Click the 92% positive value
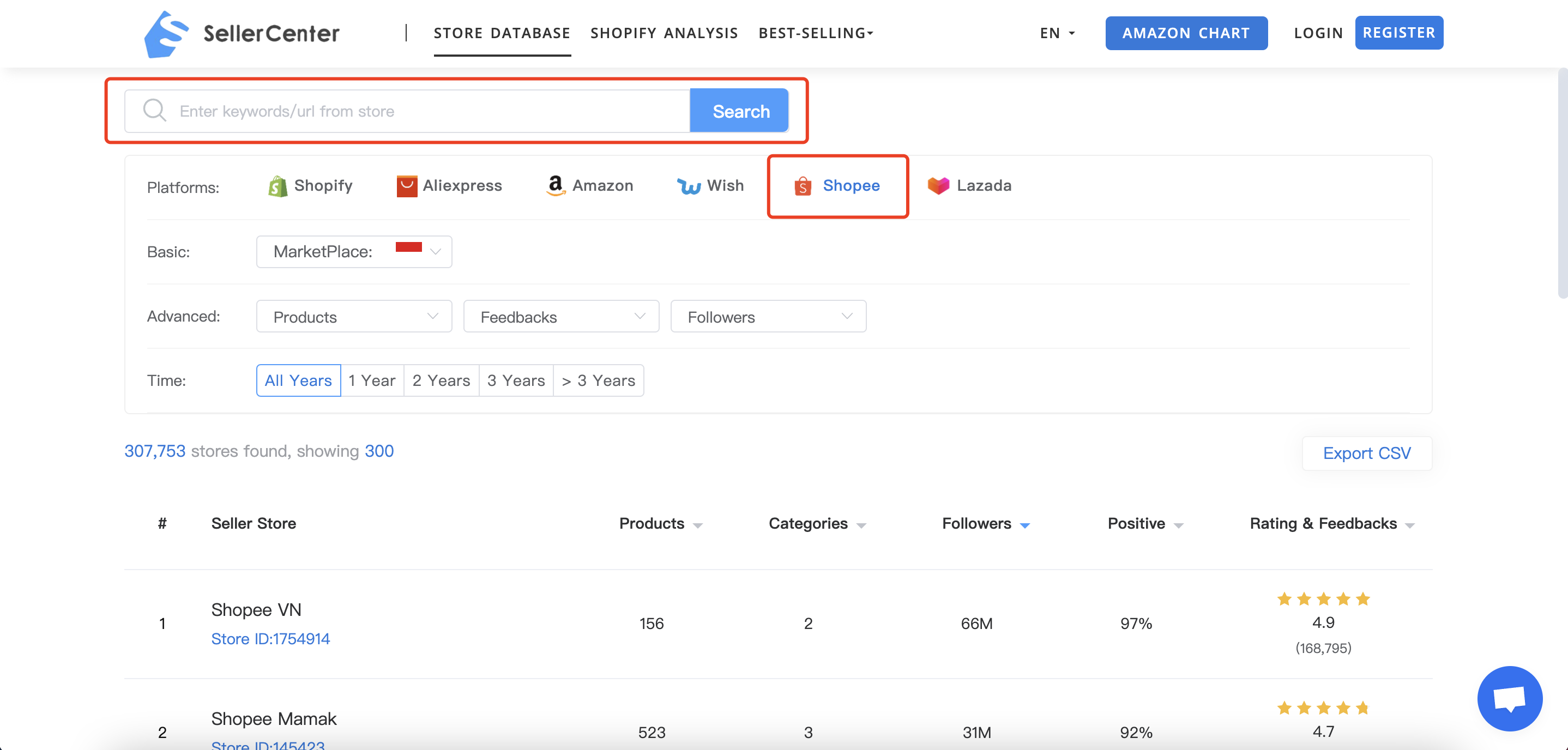 [x=1136, y=733]
